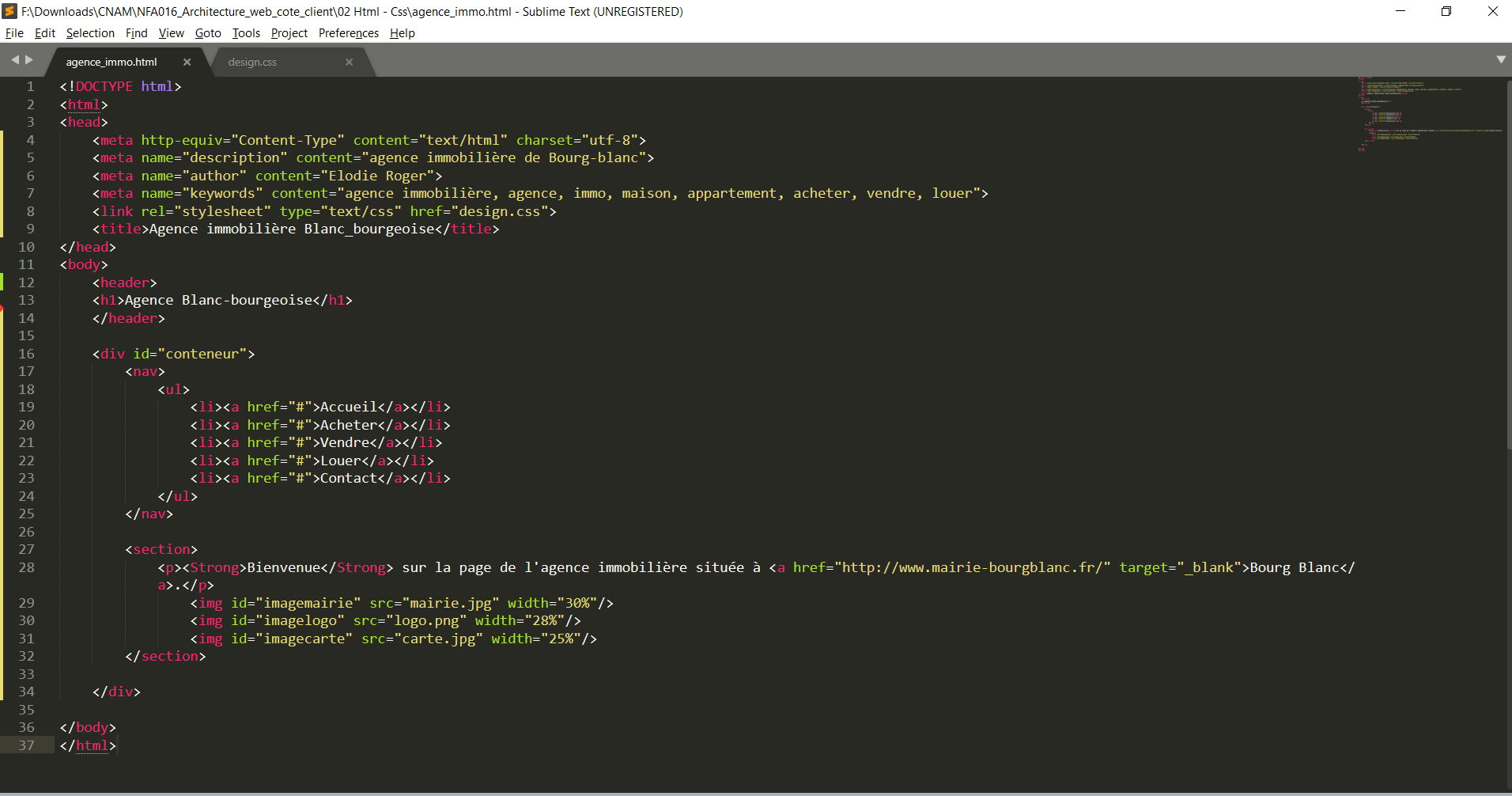The width and height of the screenshot is (1512, 796).
Task: Close the design.css tab
Action: click(349, 63)
